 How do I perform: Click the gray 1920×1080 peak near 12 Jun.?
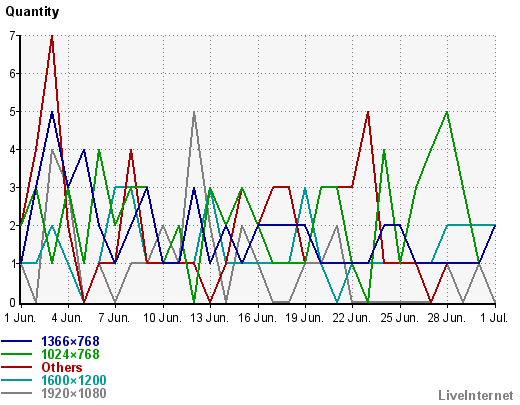(x=194, y=112)
